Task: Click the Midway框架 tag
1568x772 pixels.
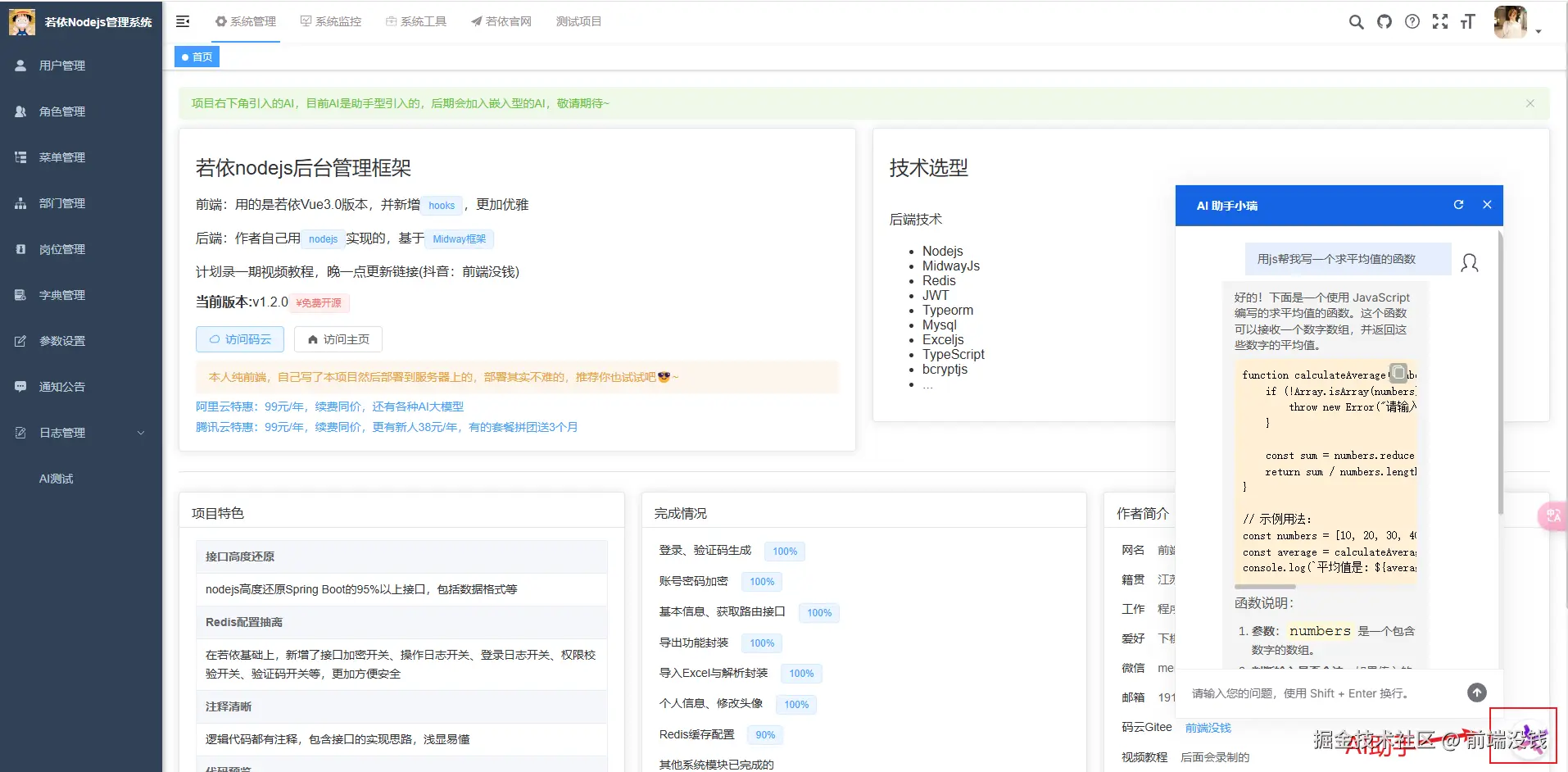Action: pos(460,239)
